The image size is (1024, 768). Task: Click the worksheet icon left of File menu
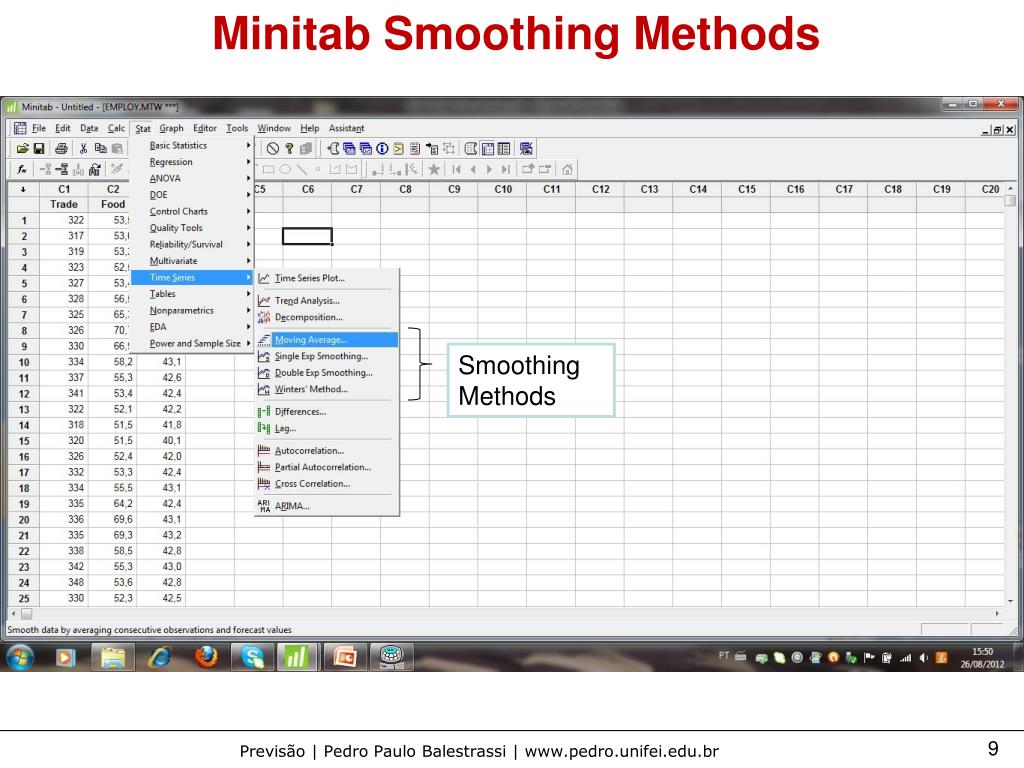[x=20, y=128]
